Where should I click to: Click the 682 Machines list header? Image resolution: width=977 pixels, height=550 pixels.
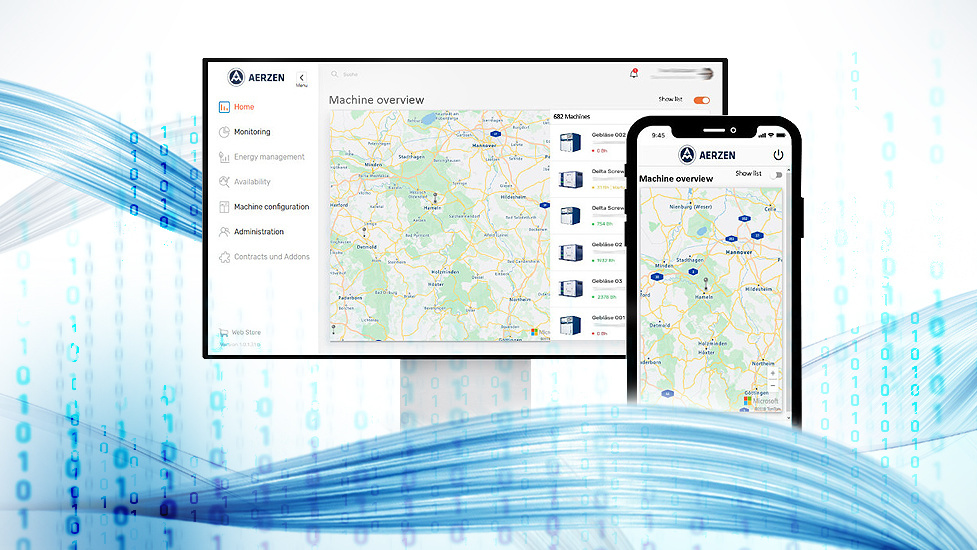click(x=571, y=116)
